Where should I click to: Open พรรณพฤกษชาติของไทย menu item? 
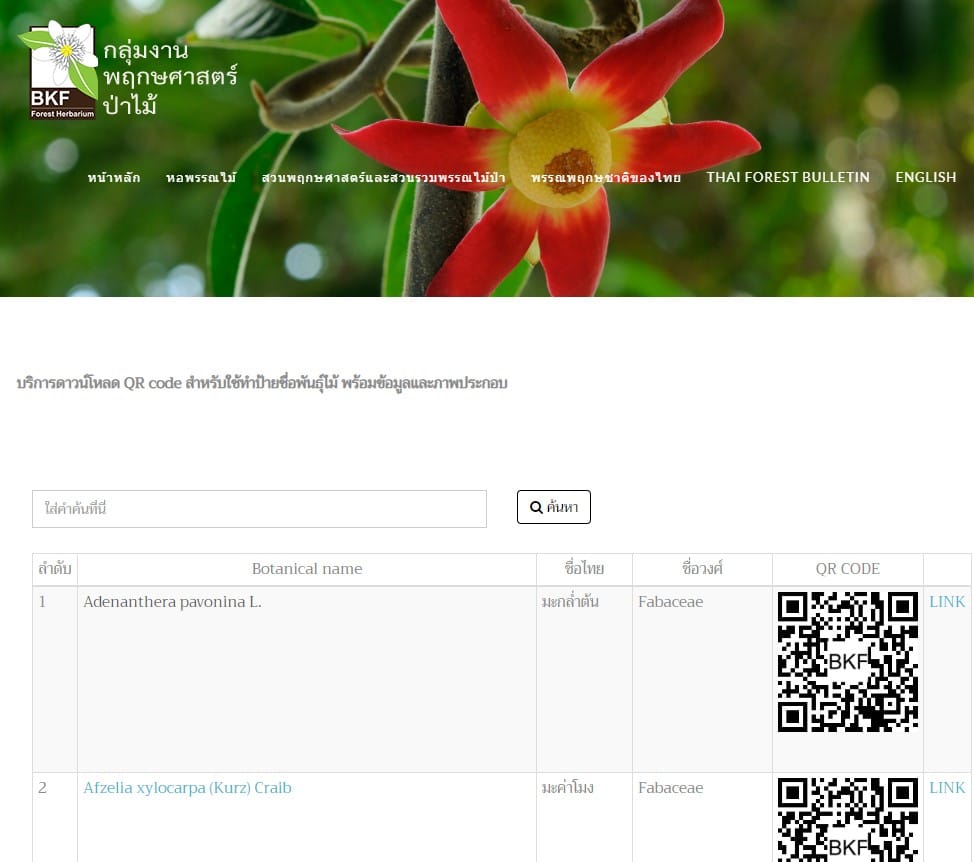(x=606, y=178)
